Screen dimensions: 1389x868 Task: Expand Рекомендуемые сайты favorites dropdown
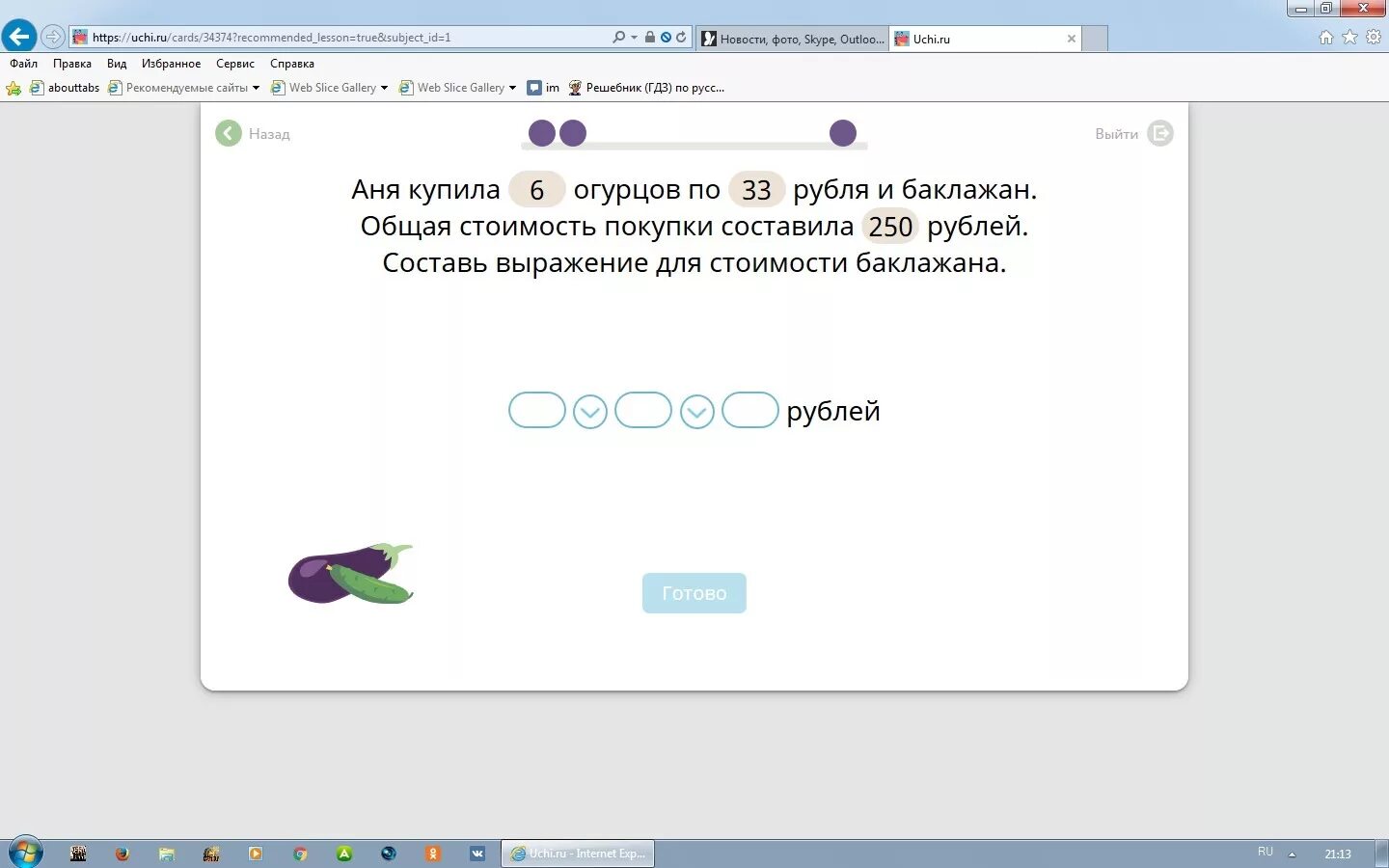pos(256,88)
